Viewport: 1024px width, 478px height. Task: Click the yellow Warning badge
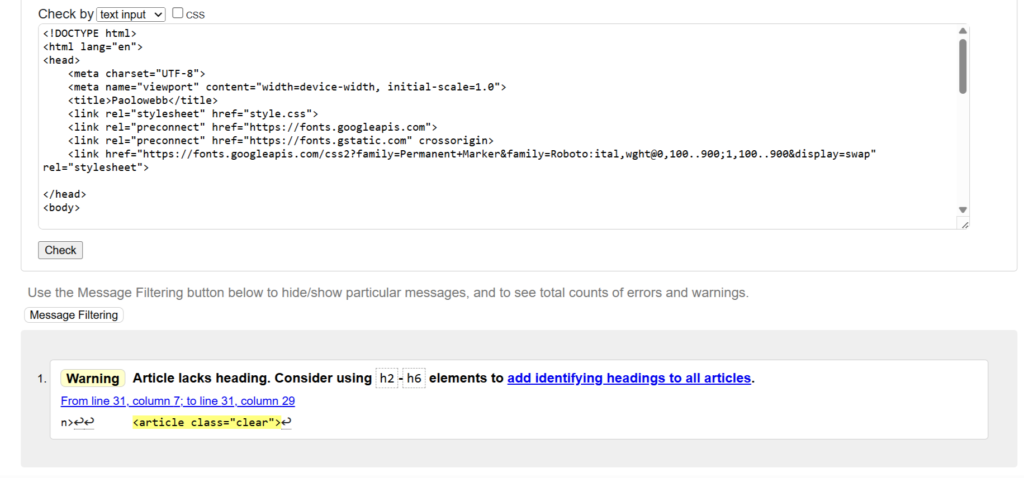93,378
